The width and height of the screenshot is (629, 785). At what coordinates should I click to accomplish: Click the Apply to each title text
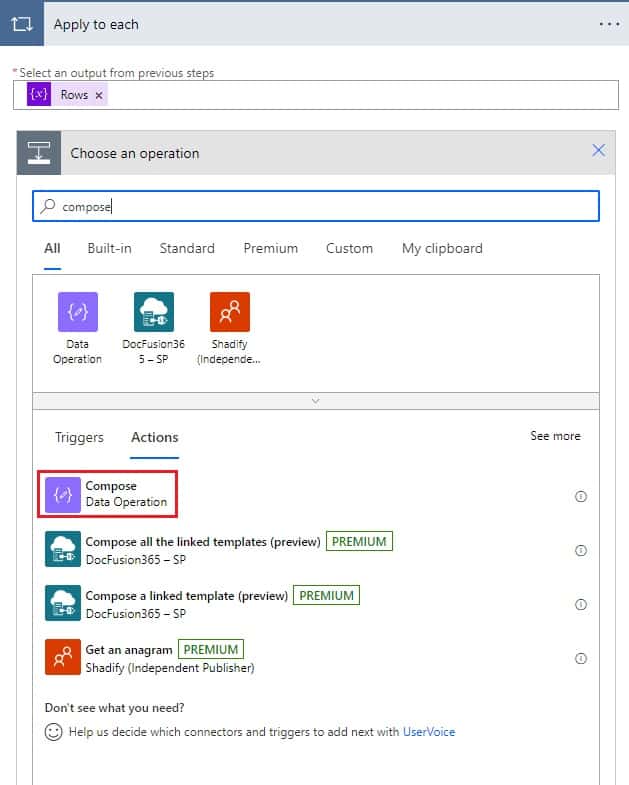tap(96, 25)
